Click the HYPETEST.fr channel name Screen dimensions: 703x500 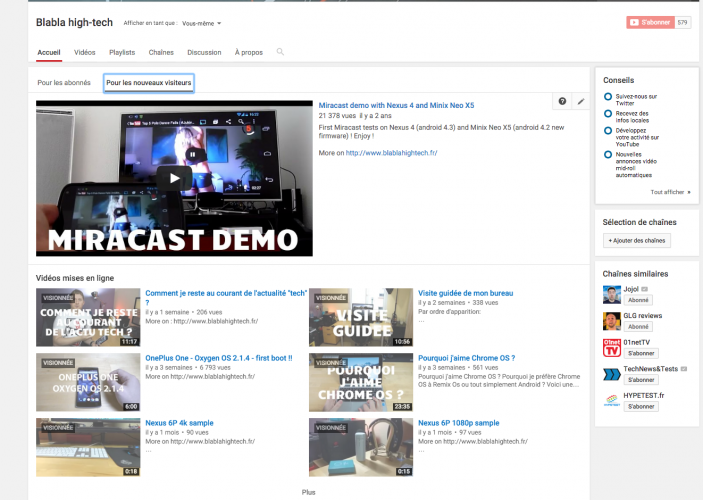644,395
